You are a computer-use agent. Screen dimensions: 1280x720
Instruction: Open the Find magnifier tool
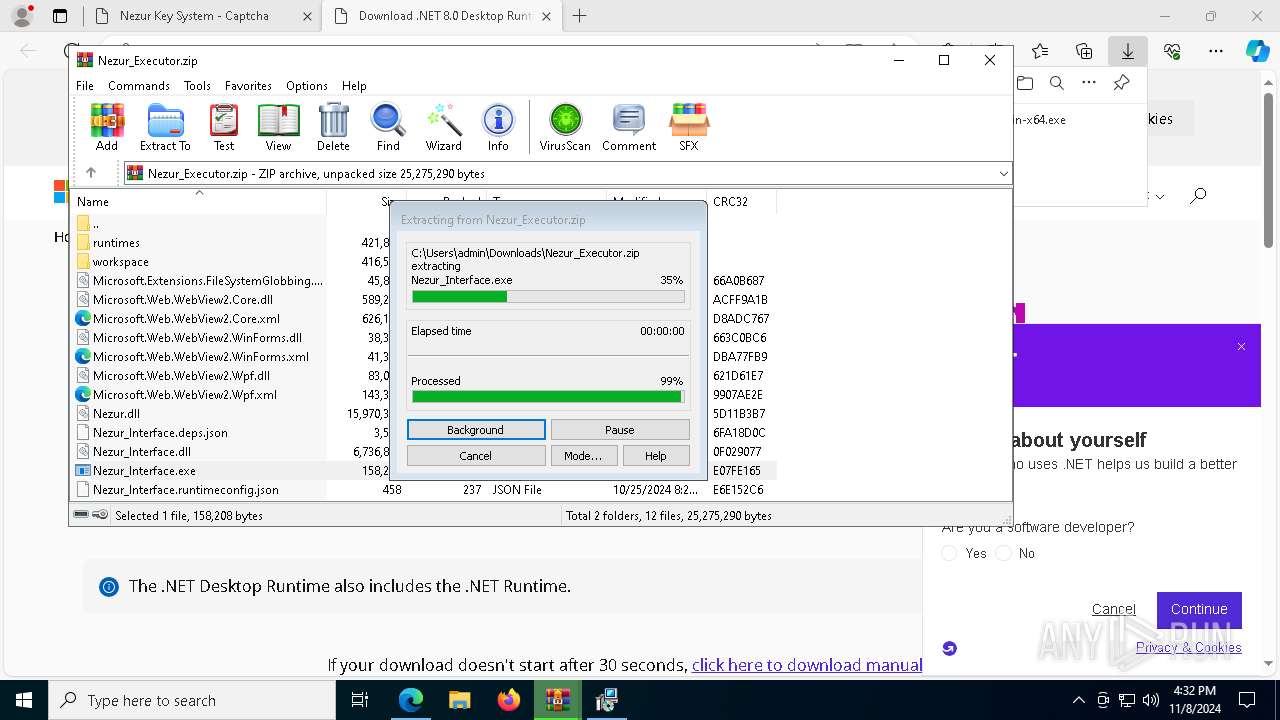tap(388, 127)
